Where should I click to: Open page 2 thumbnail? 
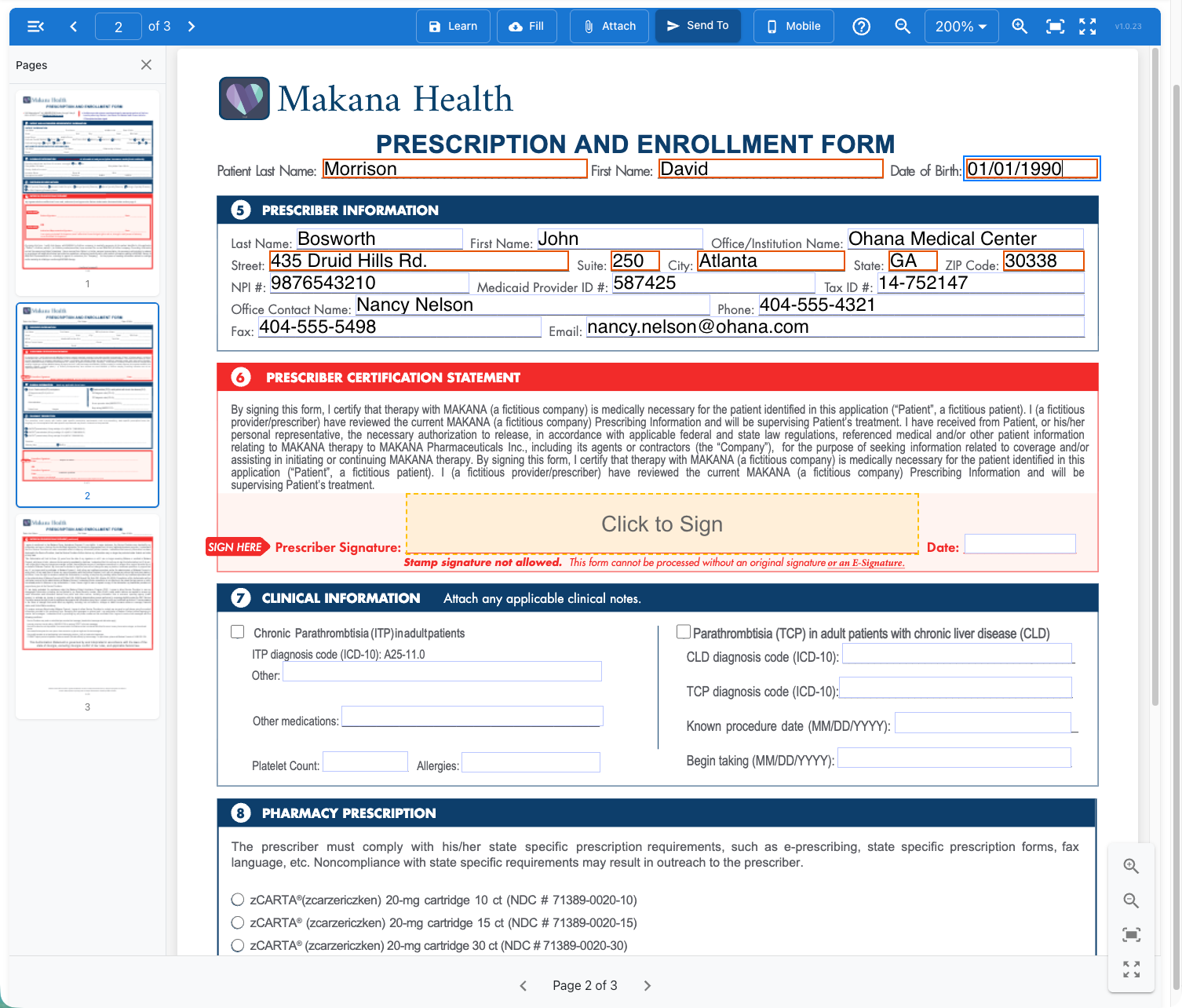[x=87, y=393]
